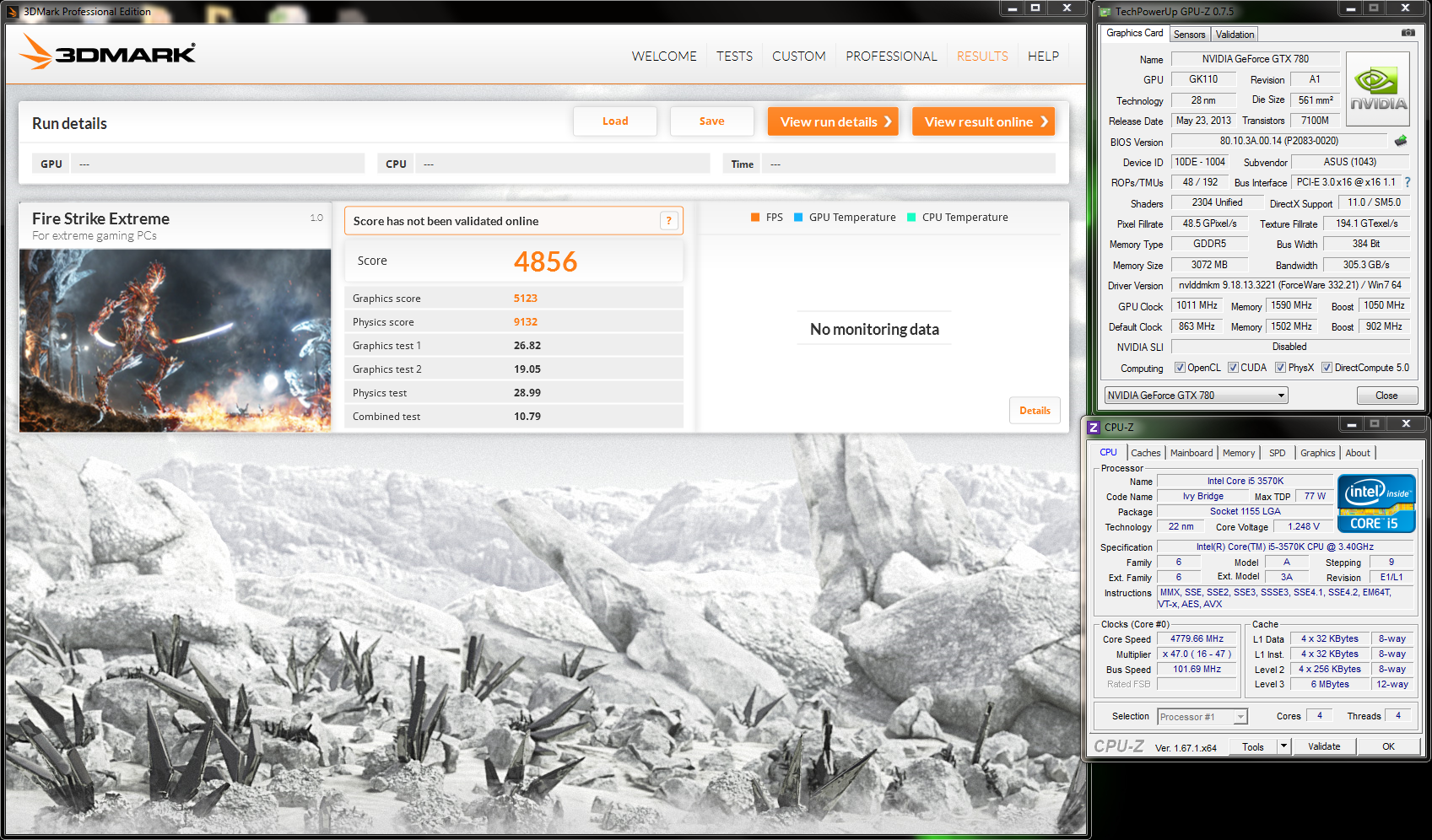Toggle the CUDA checkbox
The width and height of the screenshot is (1432, 840).
(x=1233, y=368)
